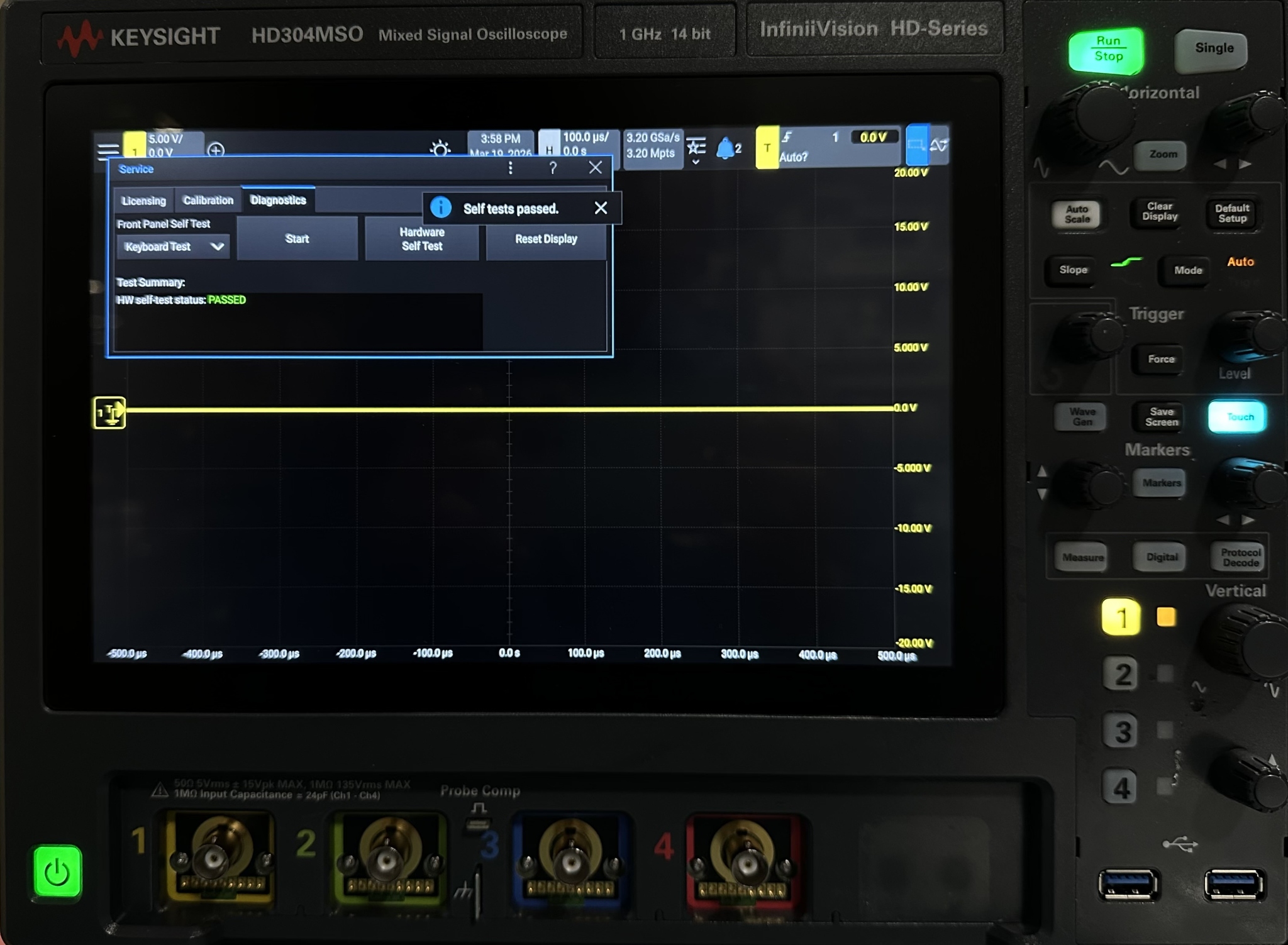Open Service dialog help question mark
The height and width of the screenshot is (945, 1288).
click(x=553, y=168)
